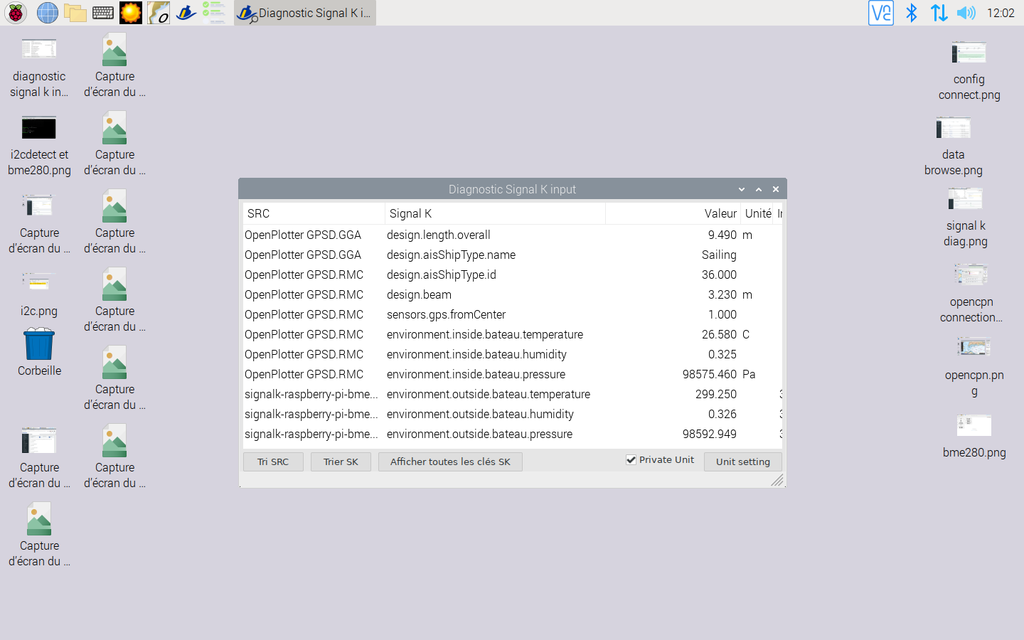This screenshot has width=1024, height=640.
Task: Toggle the Private Unit checkbox
Action: [x=631, y=460]
